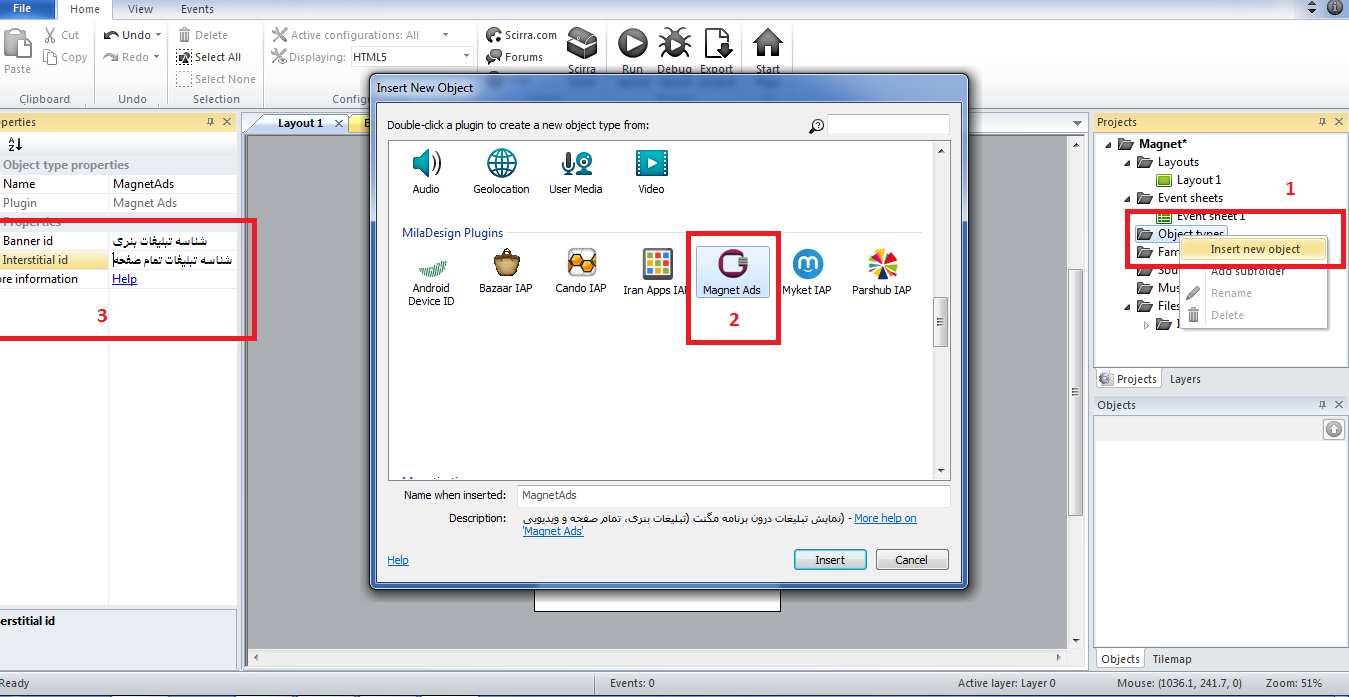Choose the Bazaar IAP plugin
This screenshot has width=1349, height=697.
(x=506, y=271)
